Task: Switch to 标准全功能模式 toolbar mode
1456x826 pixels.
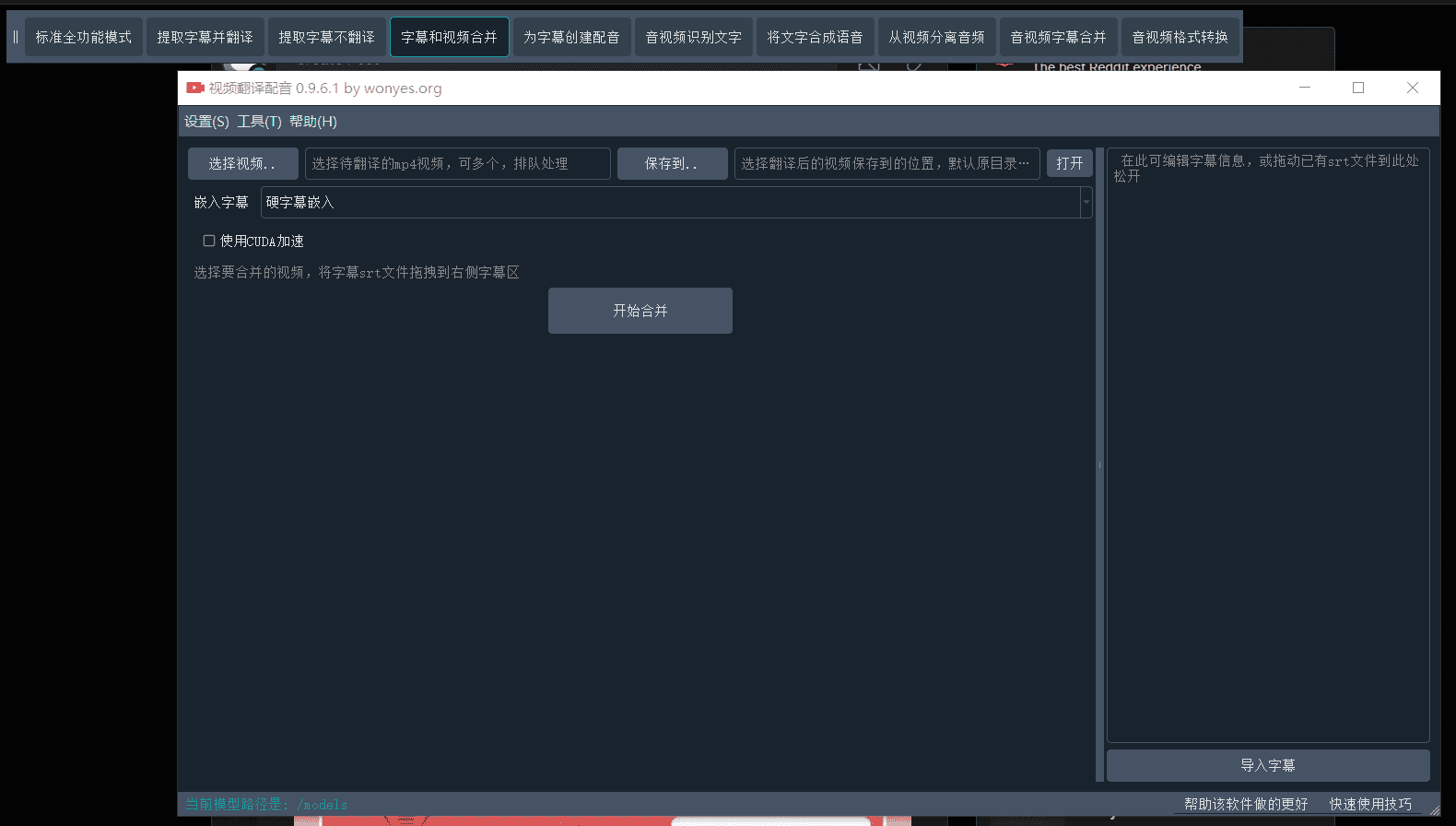Action: coord(84,37)
